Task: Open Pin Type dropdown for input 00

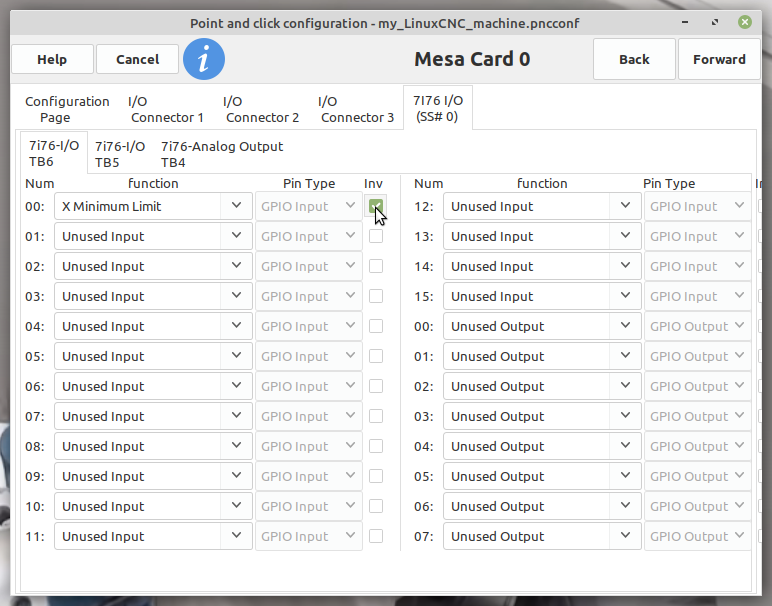Action: click(x=309, y=206)
